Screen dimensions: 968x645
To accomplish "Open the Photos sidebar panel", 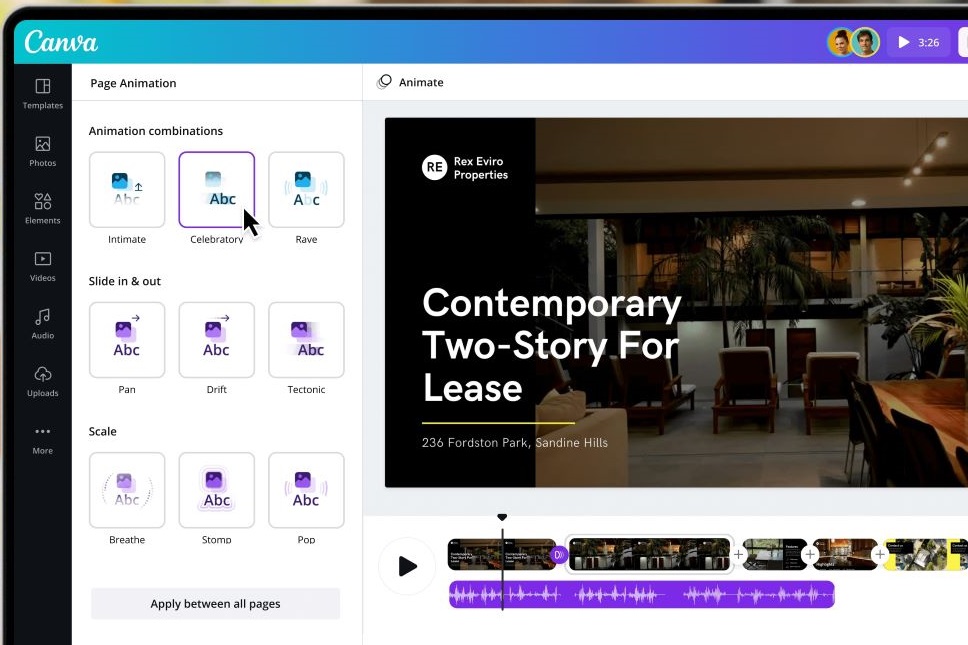I will (42, 151).
